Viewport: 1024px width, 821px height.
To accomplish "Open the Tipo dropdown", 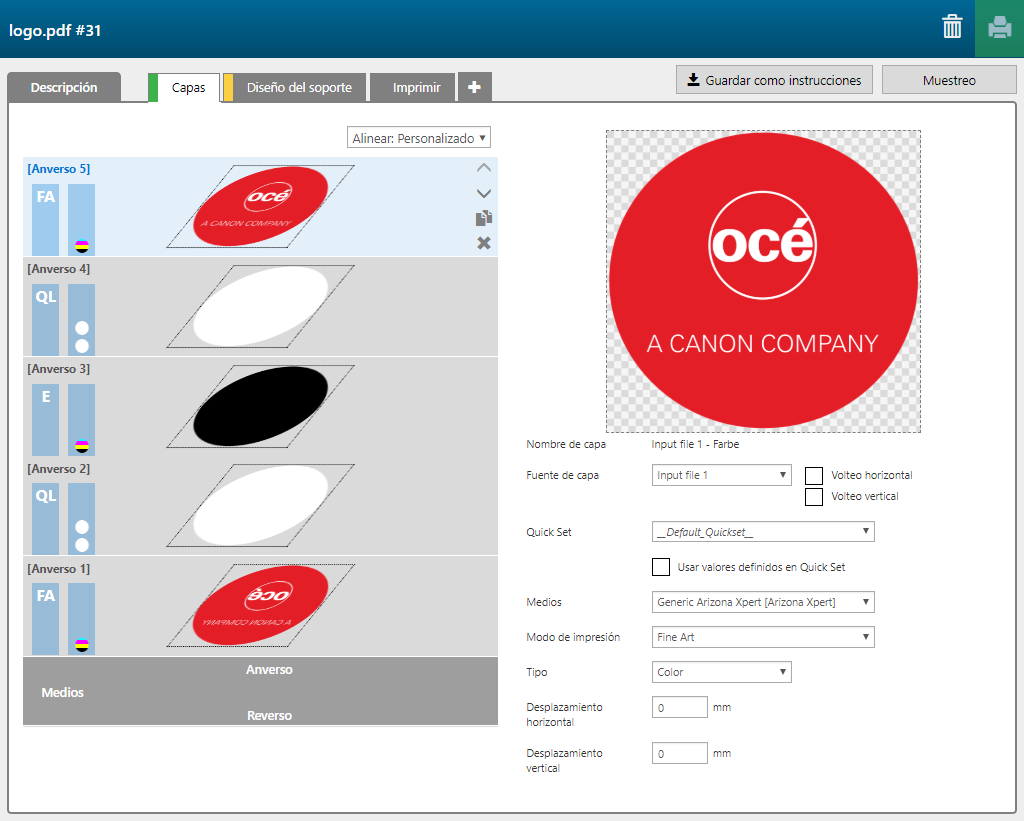I will coord(722,671).
